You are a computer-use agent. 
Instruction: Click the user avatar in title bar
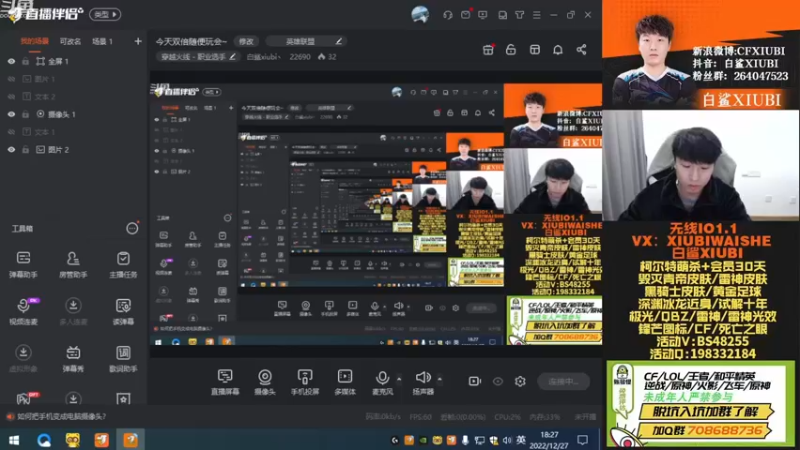pyautogui.click(x=420, y=14)
